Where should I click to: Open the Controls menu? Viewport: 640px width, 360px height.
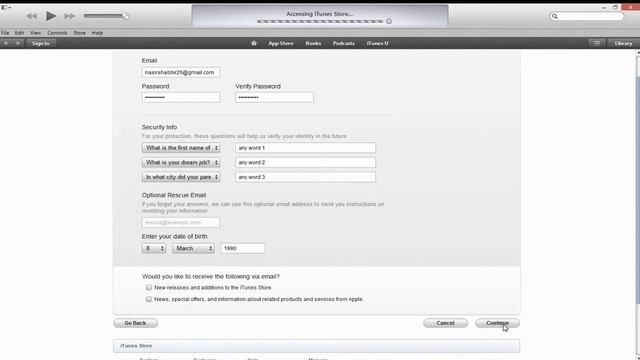tap(57, 33)
